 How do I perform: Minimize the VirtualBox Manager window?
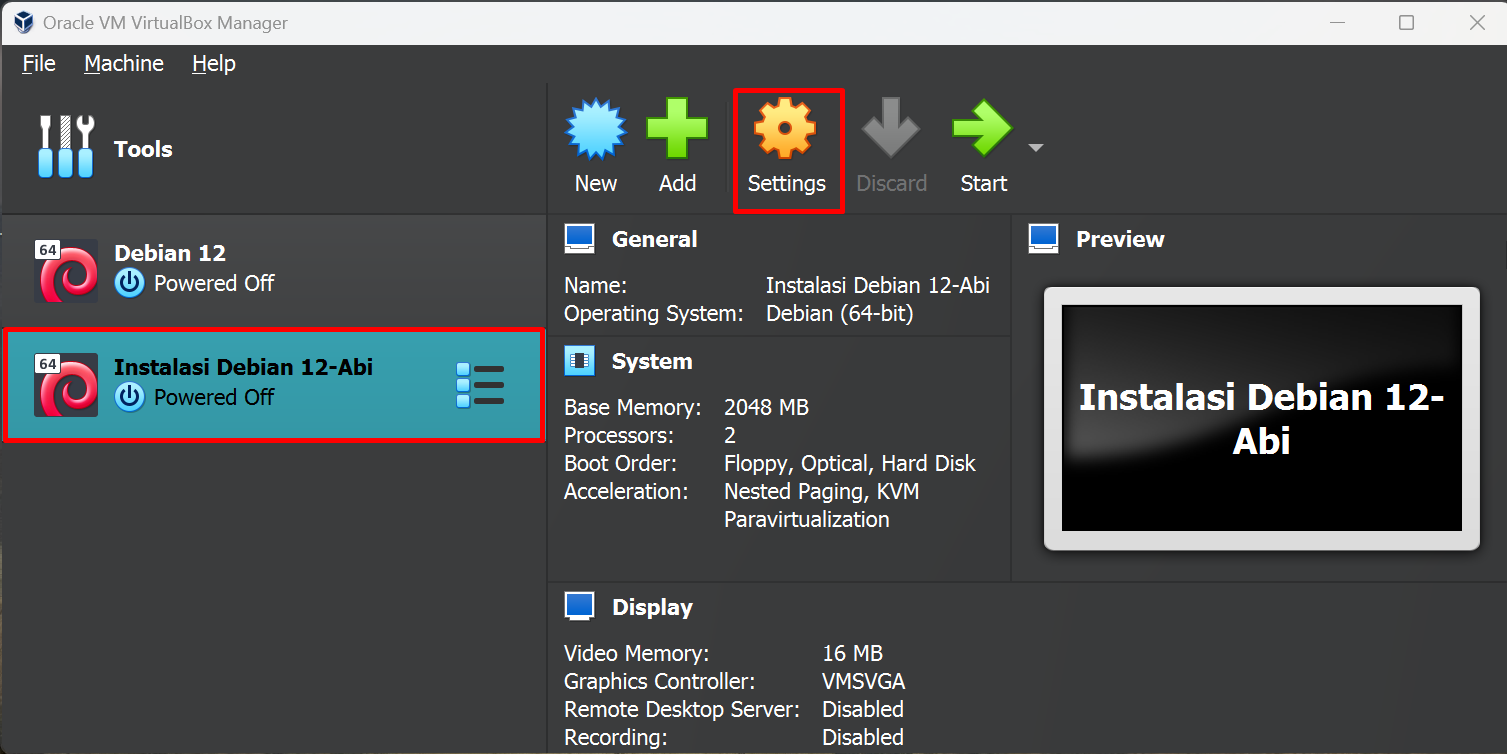(x=1337, y=22)
